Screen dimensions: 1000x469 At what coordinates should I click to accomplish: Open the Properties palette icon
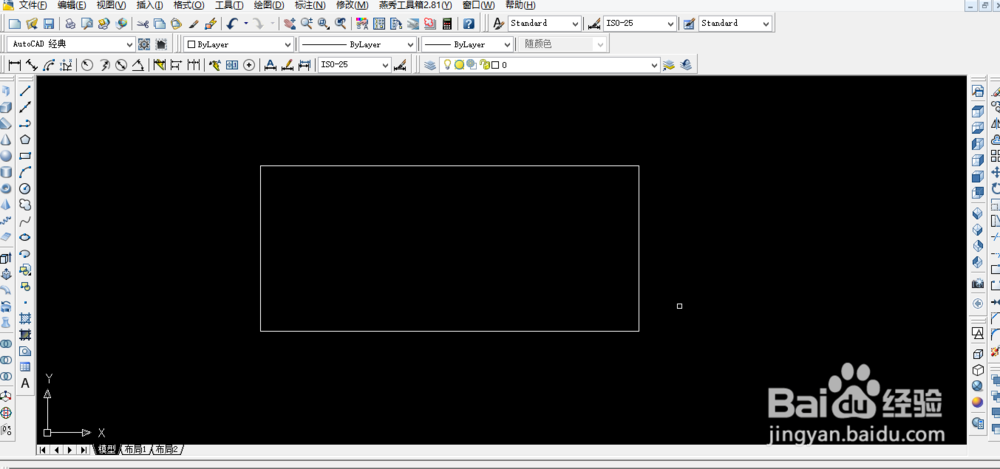(x=362, y=24)
